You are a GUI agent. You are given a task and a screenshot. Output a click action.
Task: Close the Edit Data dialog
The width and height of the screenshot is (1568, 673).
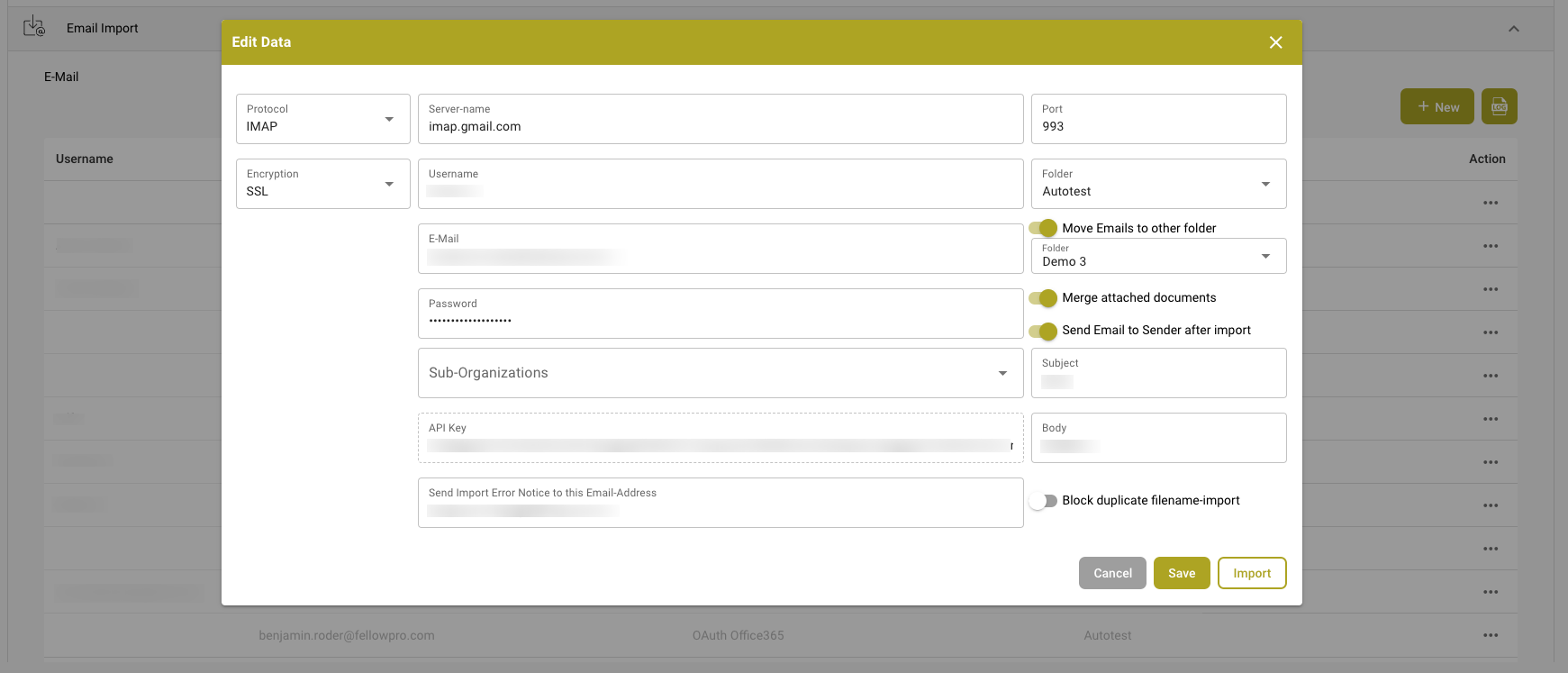(1275, 42)
